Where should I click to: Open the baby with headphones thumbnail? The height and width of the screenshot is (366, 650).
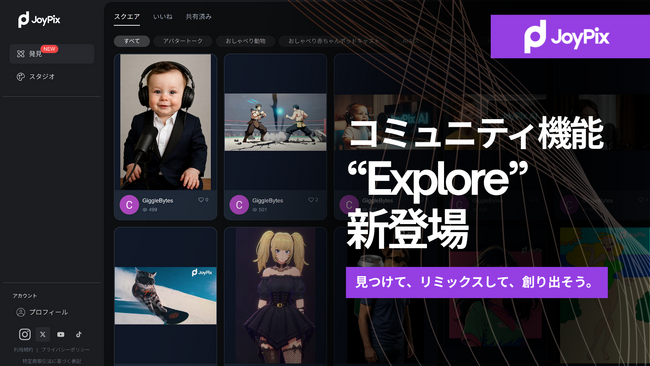click(x=165, y=122)
